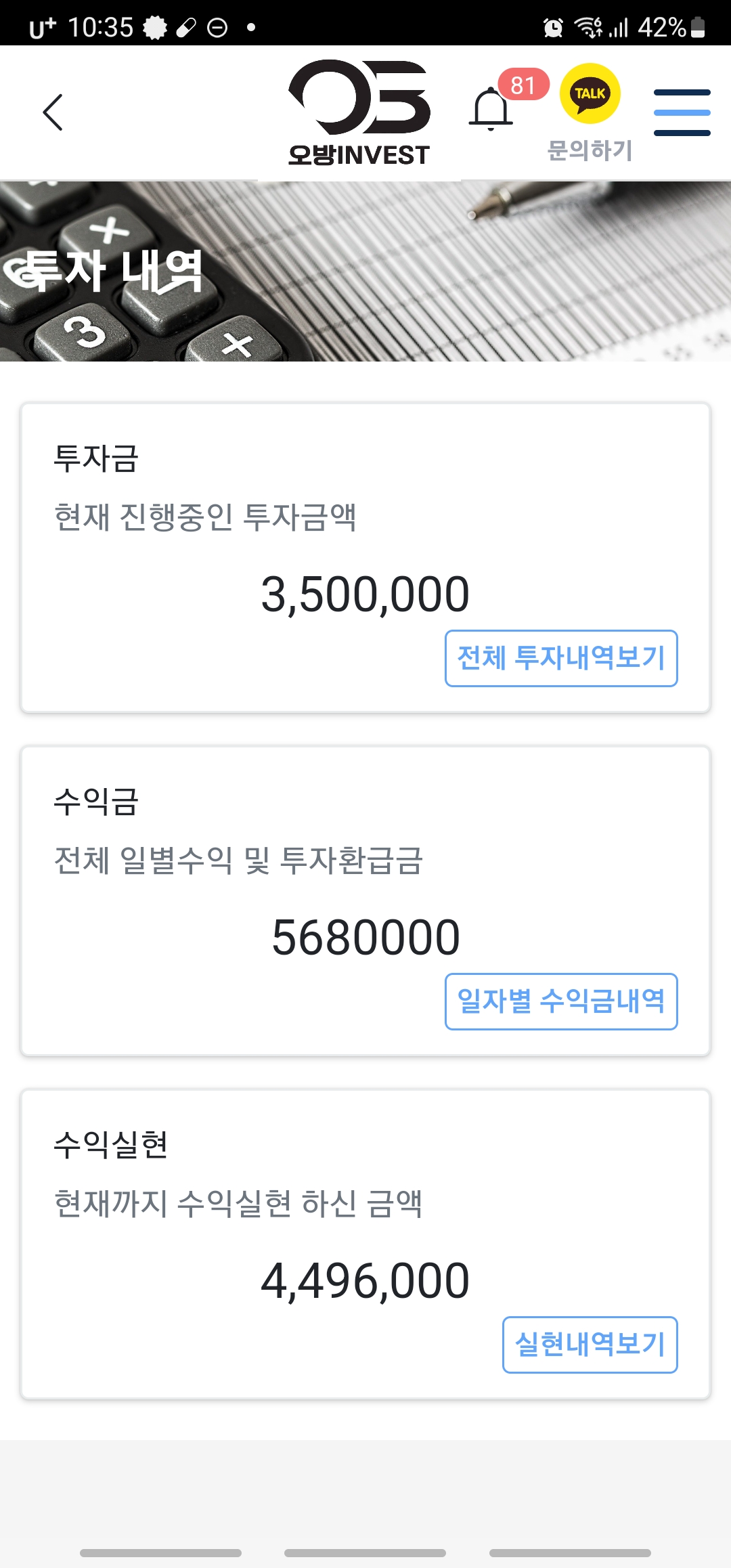The width and height of the screenshot is (731, 1568).
Task: Select the 투자금 card
Action: coord(365,558)
